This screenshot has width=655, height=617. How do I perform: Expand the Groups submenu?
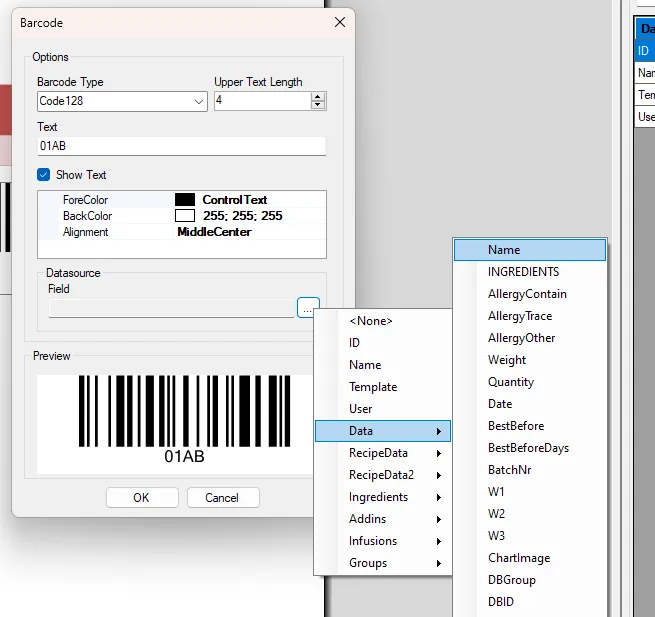(x=383, y=563)
